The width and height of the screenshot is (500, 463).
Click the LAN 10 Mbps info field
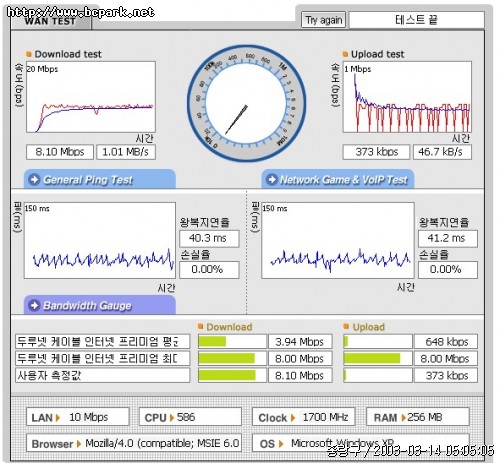78,417
